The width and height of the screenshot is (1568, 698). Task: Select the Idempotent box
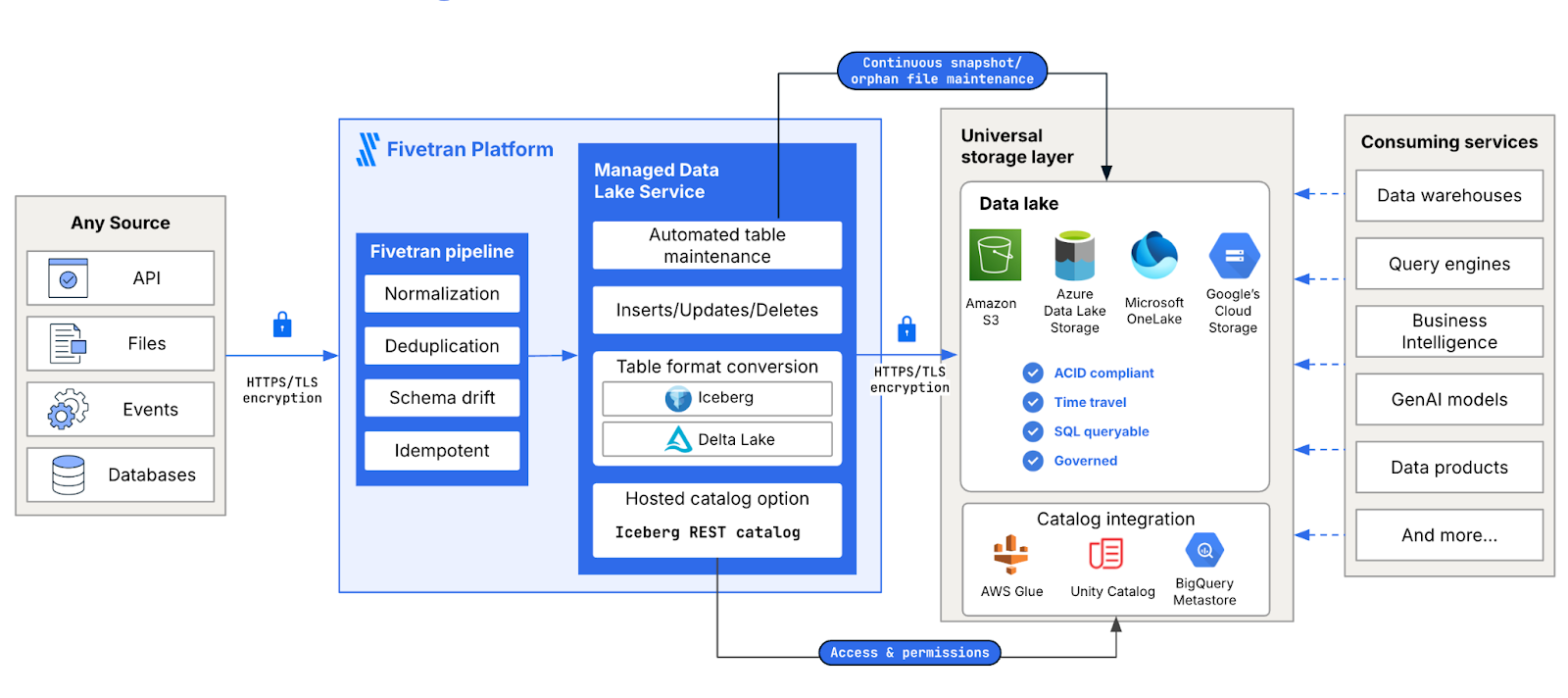(442, 451)
